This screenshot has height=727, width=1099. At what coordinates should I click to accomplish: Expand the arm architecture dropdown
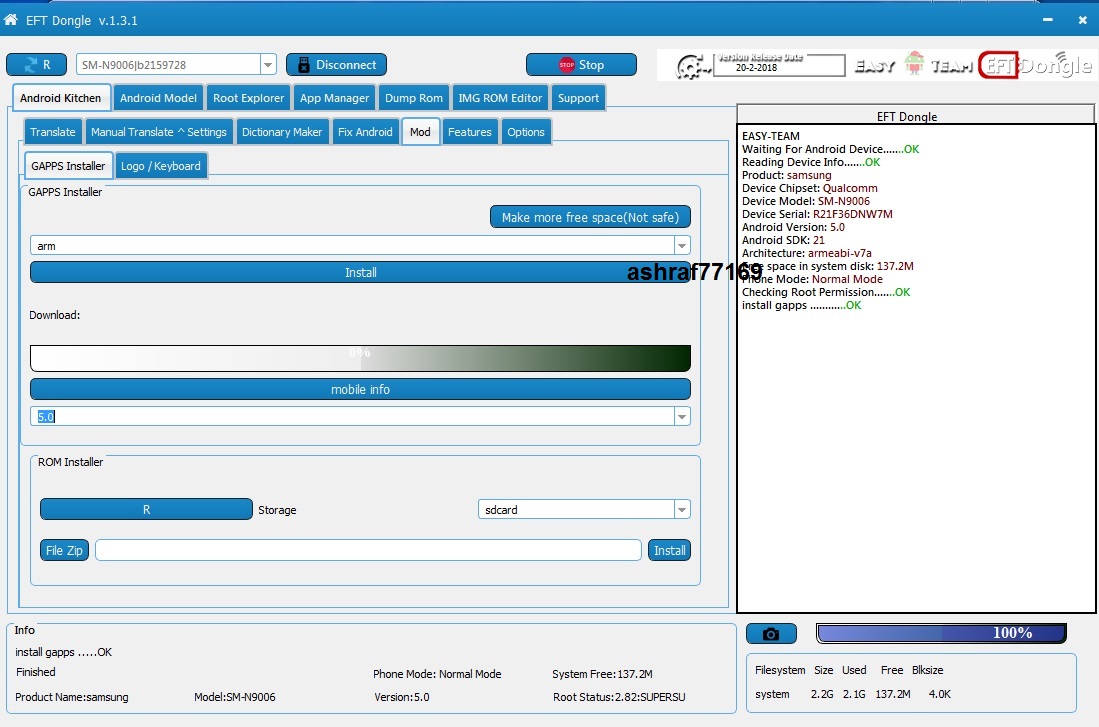click(x=681, y=246)
